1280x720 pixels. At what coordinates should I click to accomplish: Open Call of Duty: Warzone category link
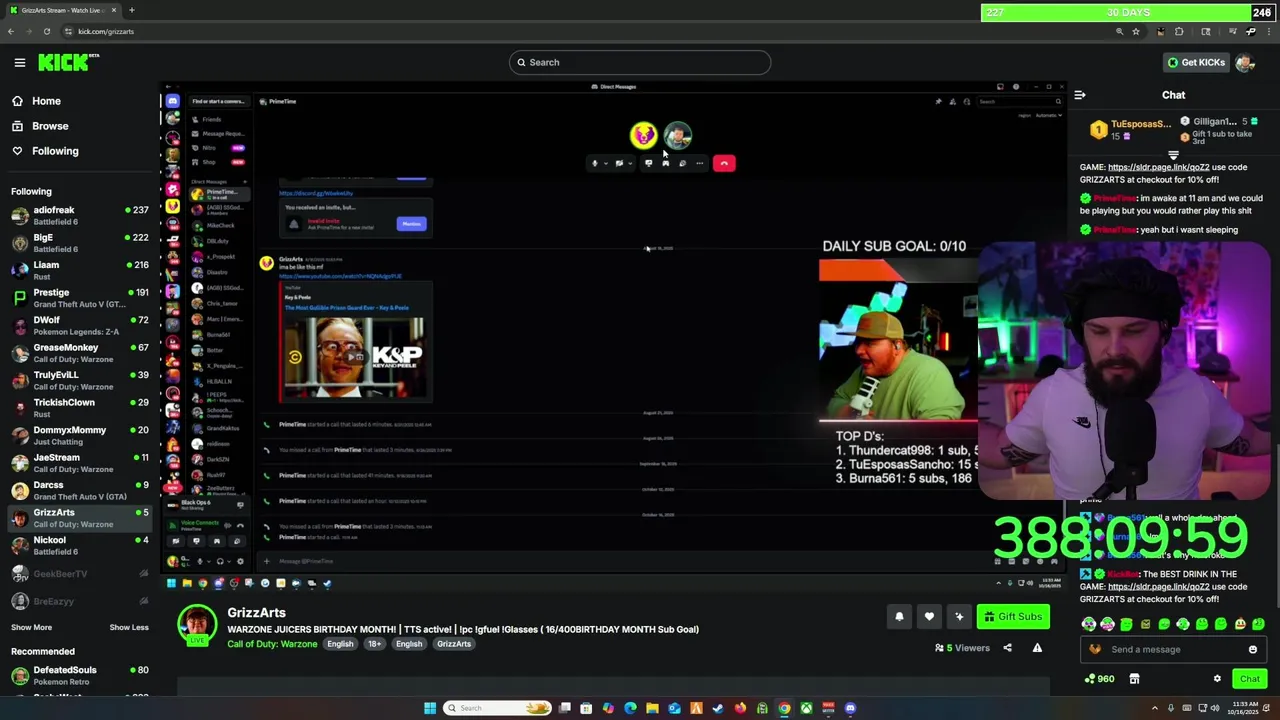[272, 644]
